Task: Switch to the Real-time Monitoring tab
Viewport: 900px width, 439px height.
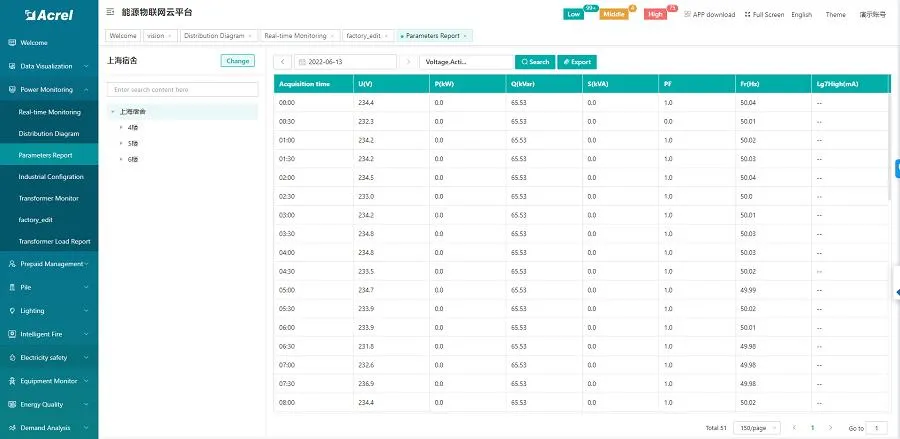Action: pyautogui.click(x=295, y=36)
